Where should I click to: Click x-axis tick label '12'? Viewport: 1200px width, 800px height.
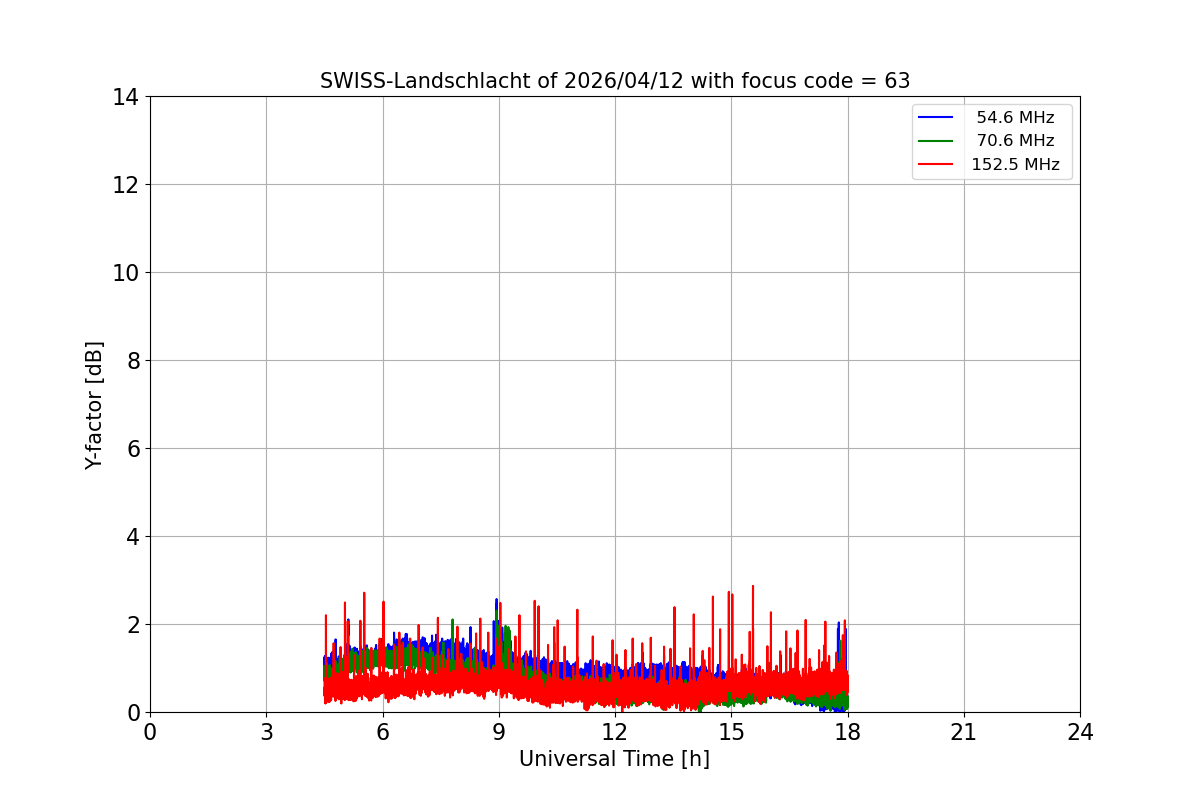pyautogui.click(x=615, y=732)
